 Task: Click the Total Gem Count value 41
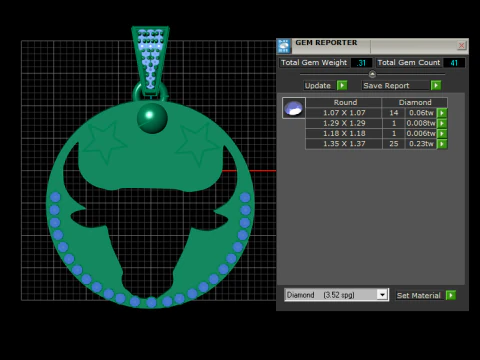click(x=454, y=63)
